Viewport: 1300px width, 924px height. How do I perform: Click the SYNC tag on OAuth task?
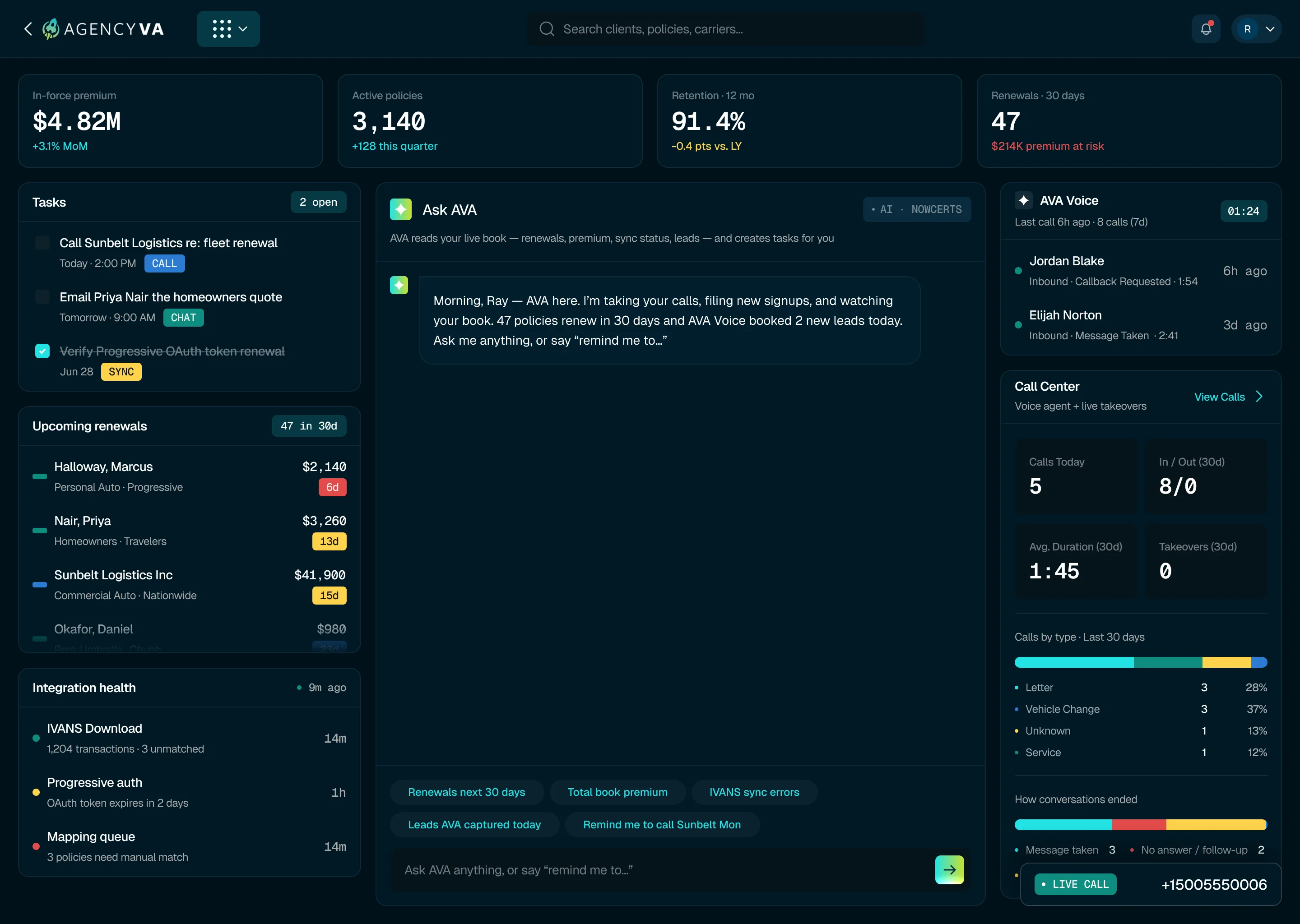(121, 371)
